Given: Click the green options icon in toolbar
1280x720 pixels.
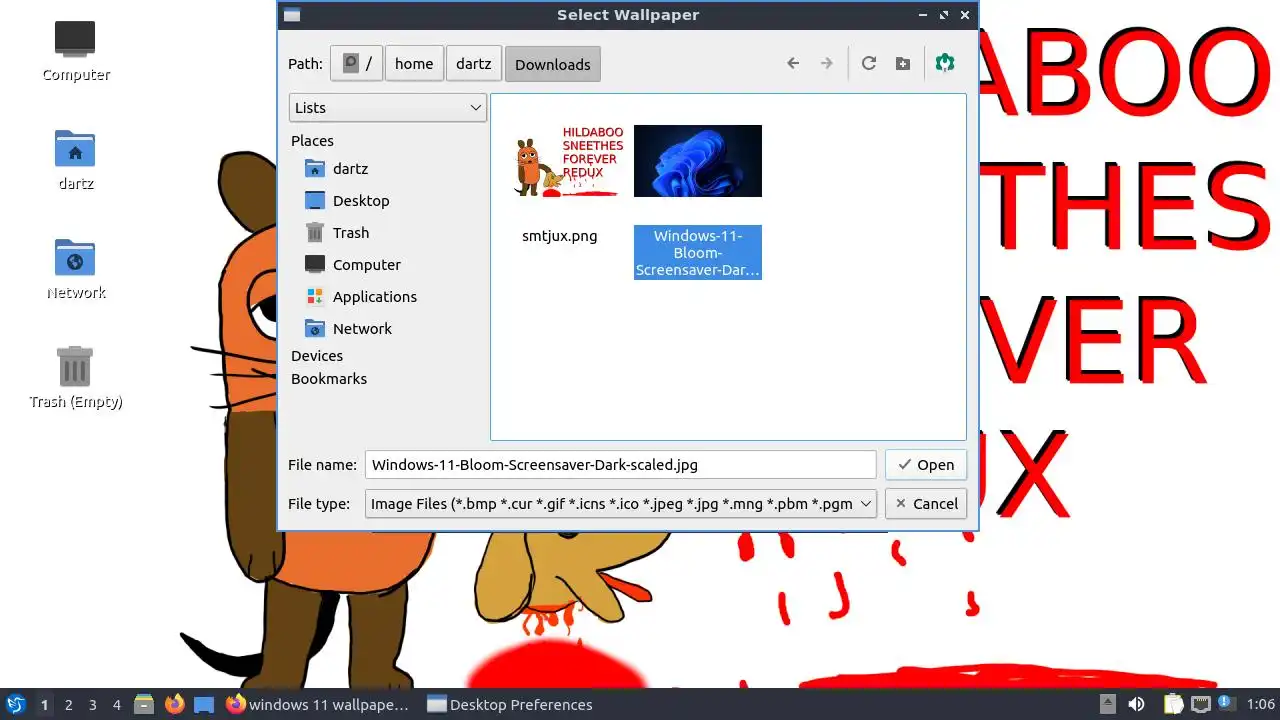Looking at the screenshot, I should click(945, 63).
